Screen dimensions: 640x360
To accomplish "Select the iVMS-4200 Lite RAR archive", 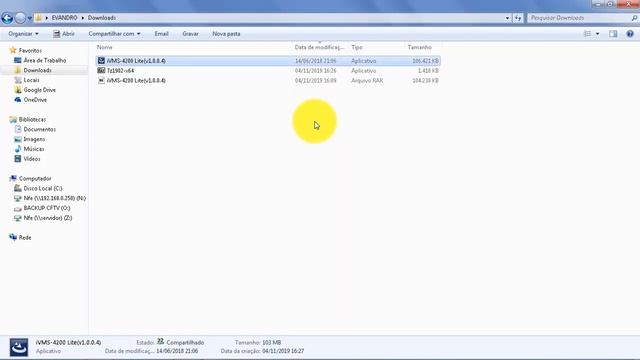I will point(268,80).
